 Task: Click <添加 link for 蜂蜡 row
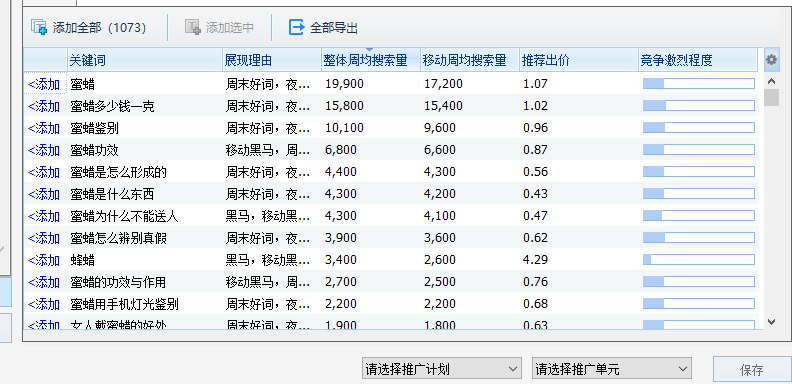click(44, 260)
